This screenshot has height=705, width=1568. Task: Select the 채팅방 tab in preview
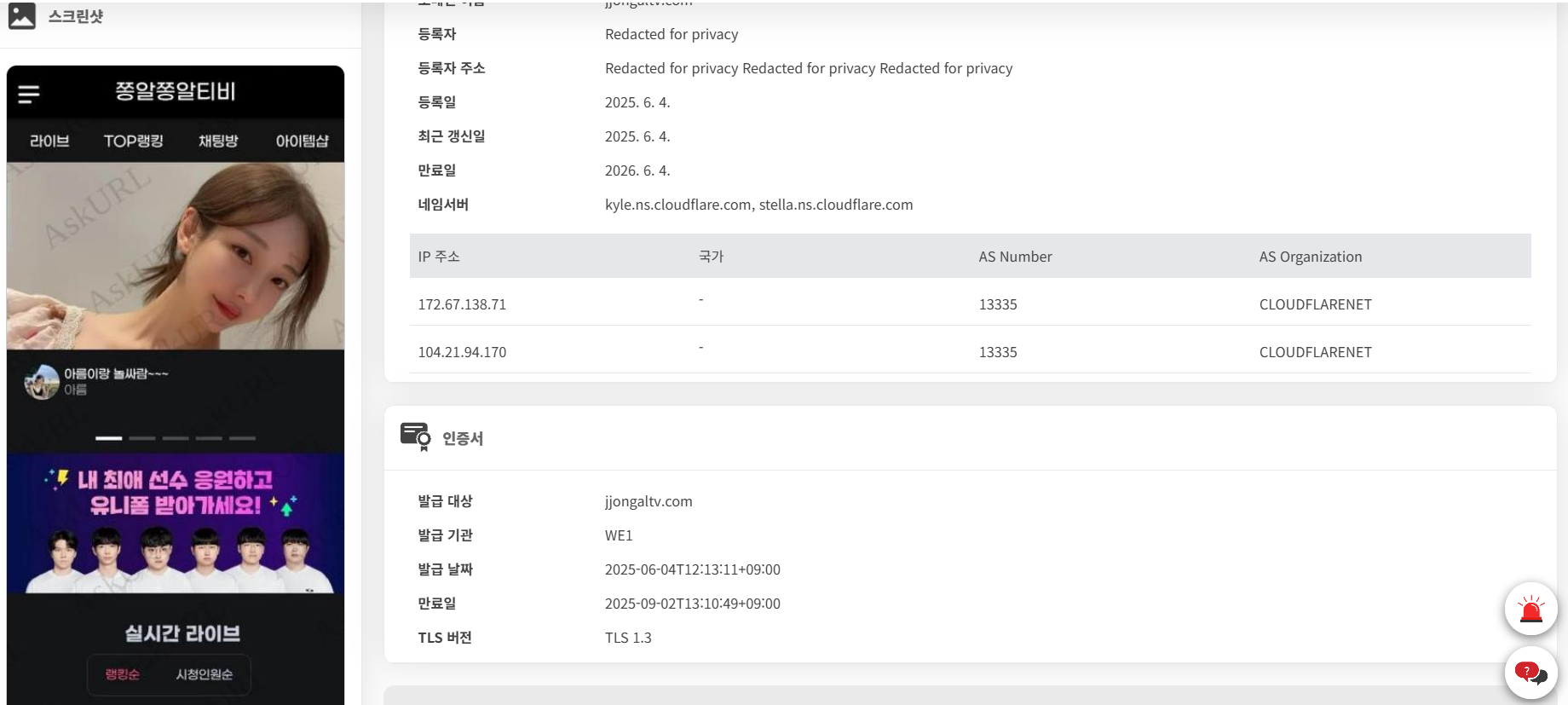[218, 141]
